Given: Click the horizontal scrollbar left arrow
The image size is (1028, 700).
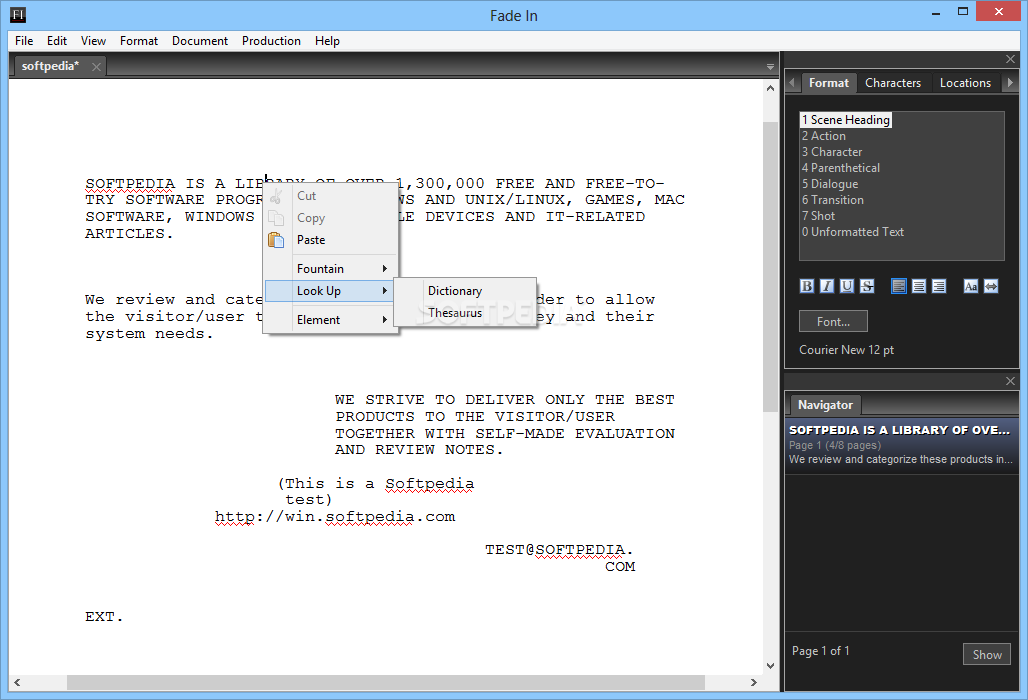Looking at the screenshot, I should tap(17, 682).
